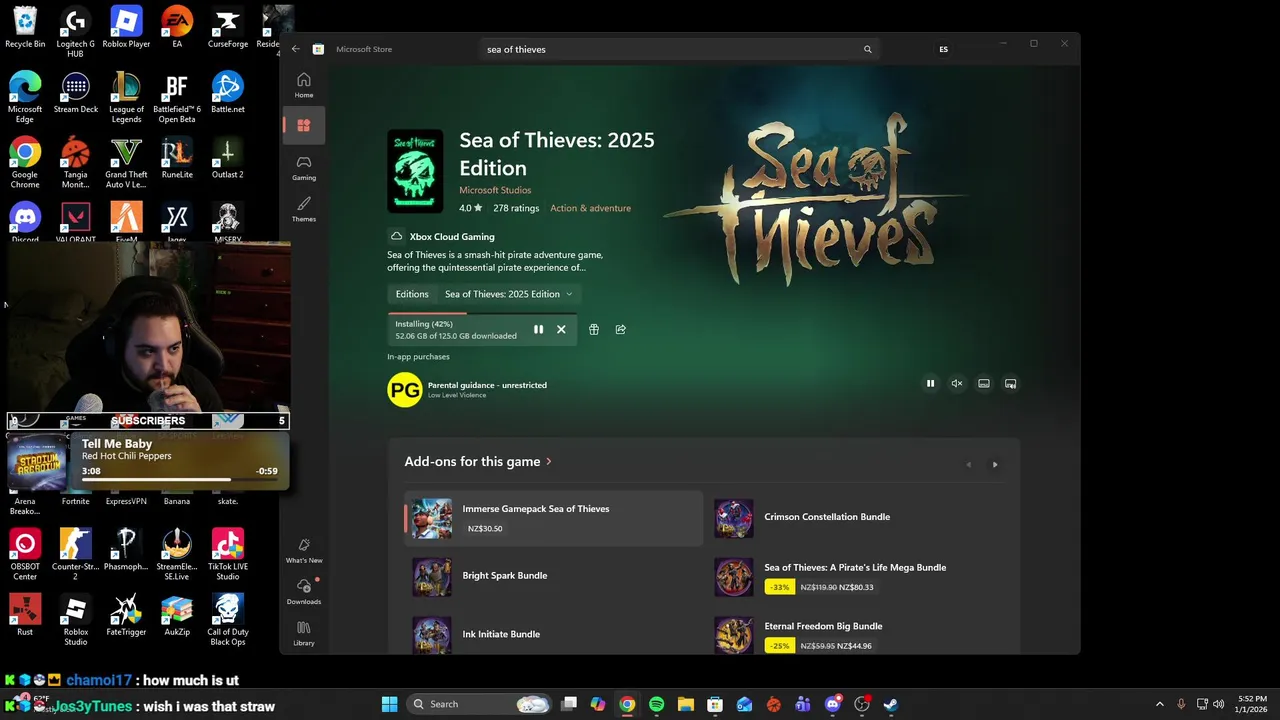Open the Roblox Player desktop icon
The height and width of the screenshot is (720, 1280).
tap(126, 28)
